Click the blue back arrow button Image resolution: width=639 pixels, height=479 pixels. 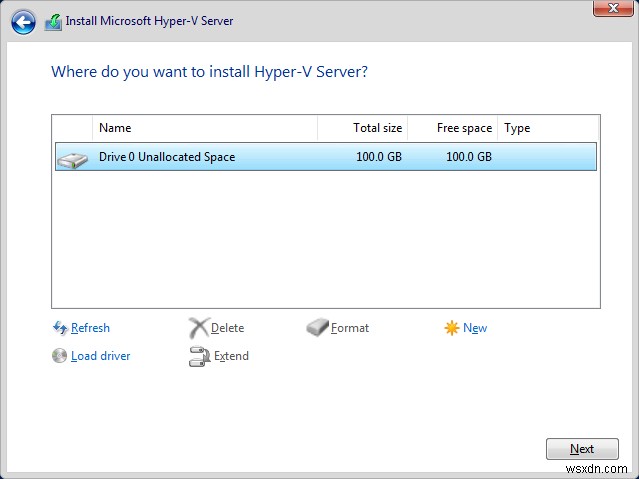coord(24,21)
